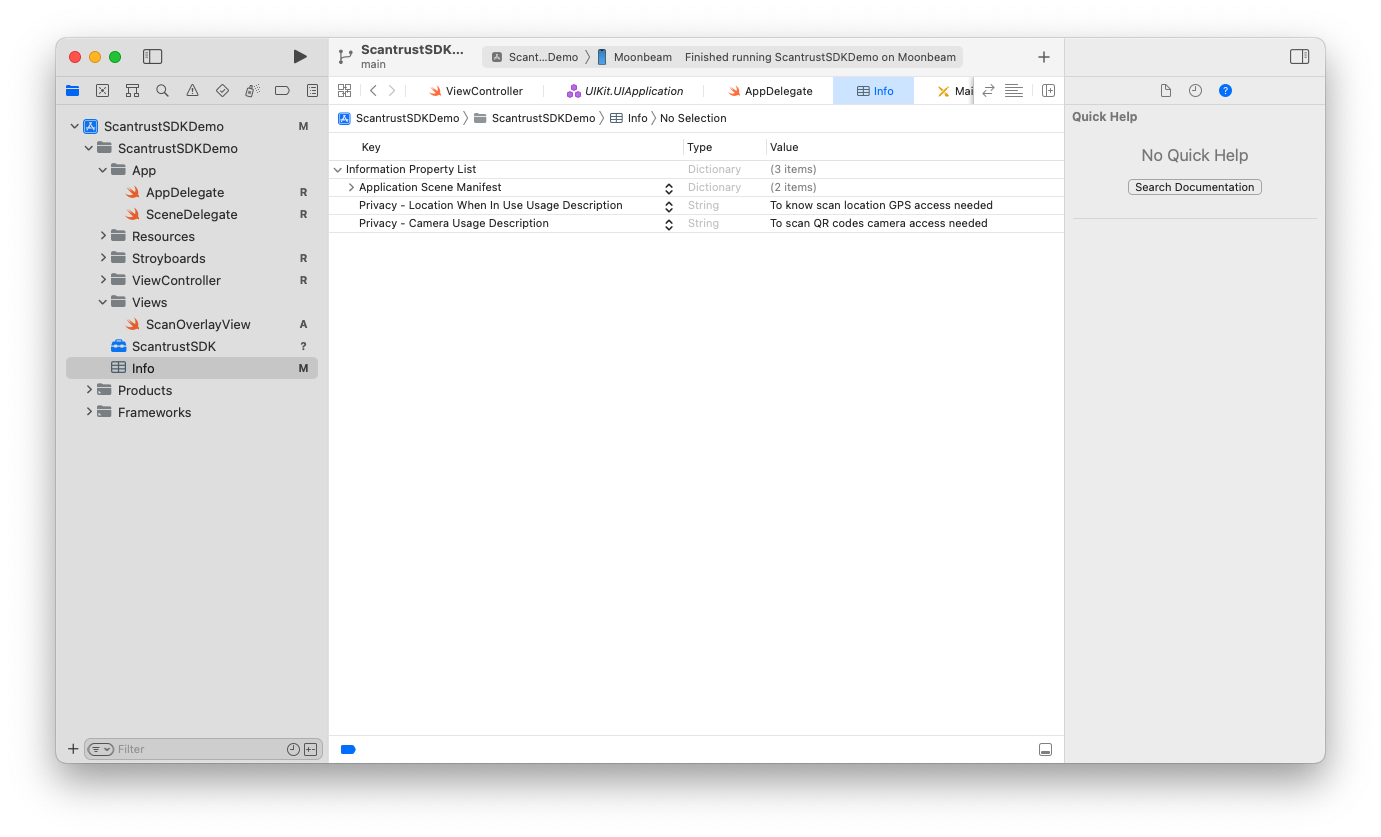Open the Symbol navigator
This screenshot has height=837, width=1381.
tap(132, 91)
